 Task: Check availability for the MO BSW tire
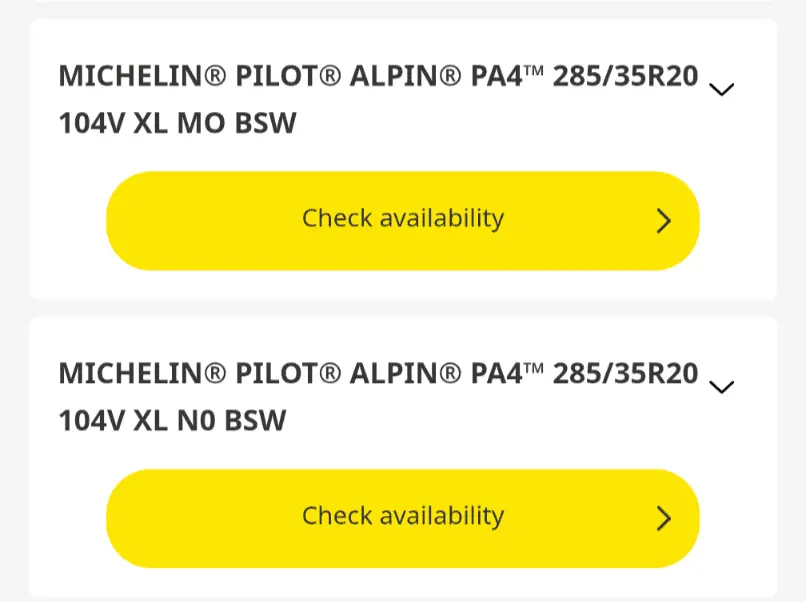[x=402, y=220]
